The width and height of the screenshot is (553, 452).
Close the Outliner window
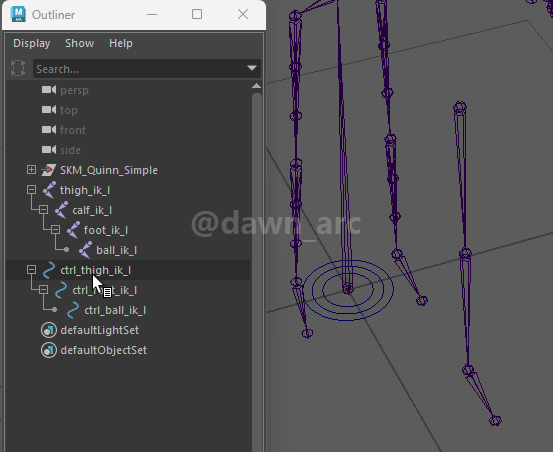(243, 14)
